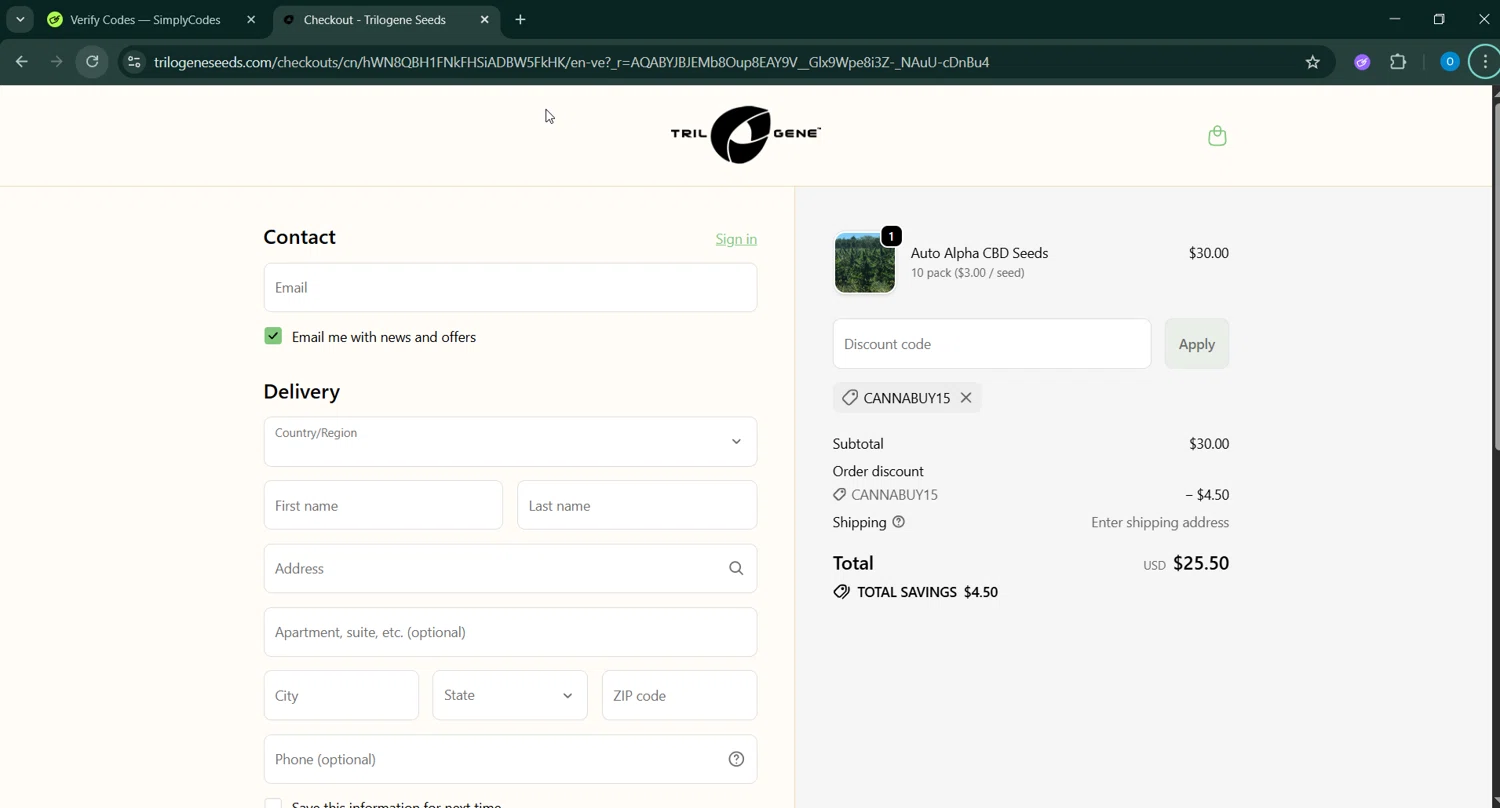Reload the checkout page
This screenshot has height=808, width=1500.
tap(92, 62)
